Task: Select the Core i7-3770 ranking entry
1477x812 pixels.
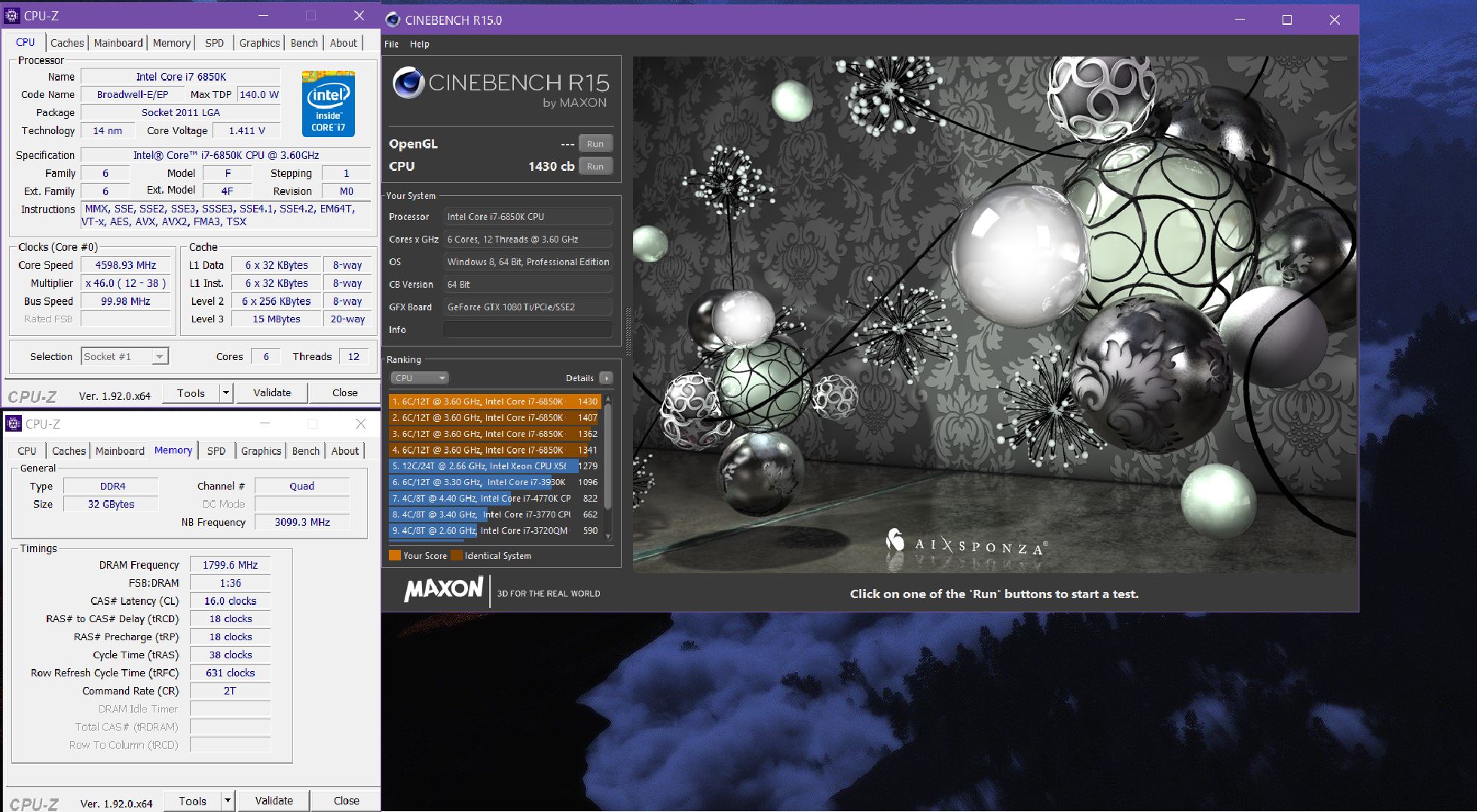Action: [494, 514]
